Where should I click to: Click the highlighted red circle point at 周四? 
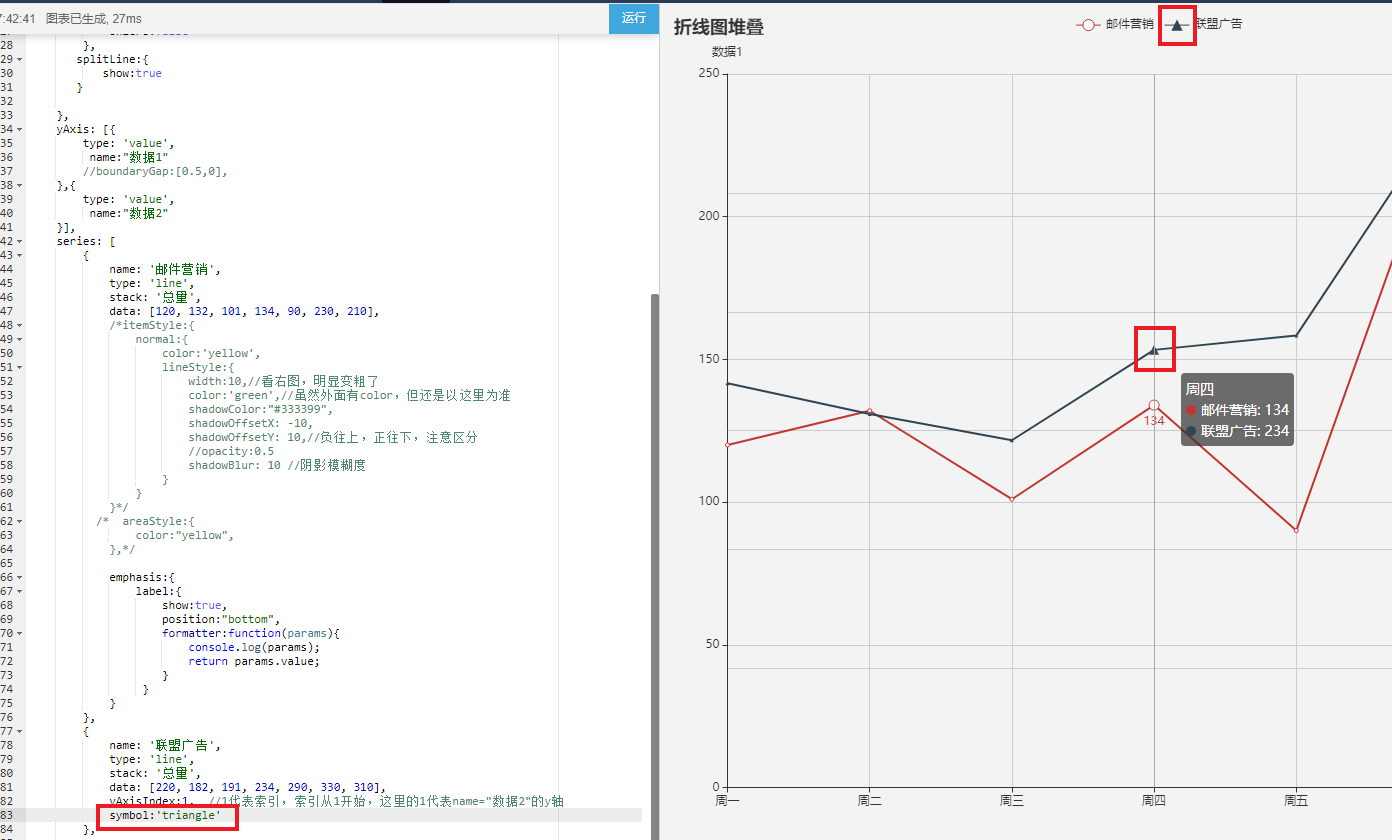click(x=1154, y=405)
